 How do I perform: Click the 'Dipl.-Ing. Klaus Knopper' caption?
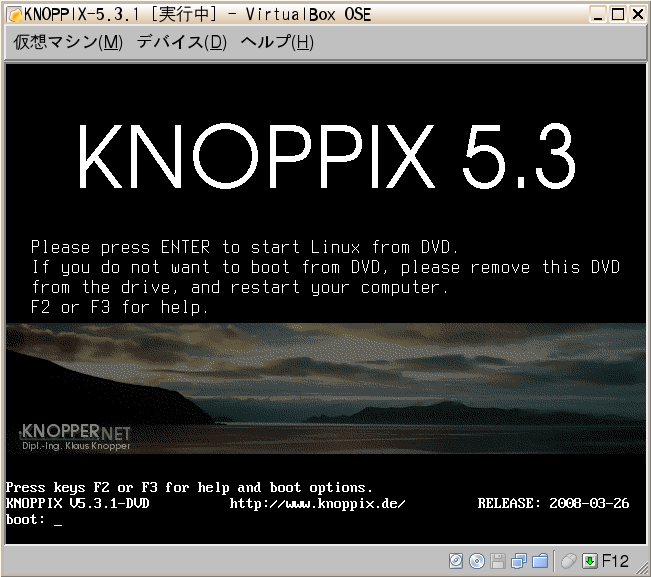(x=76, y=446)
